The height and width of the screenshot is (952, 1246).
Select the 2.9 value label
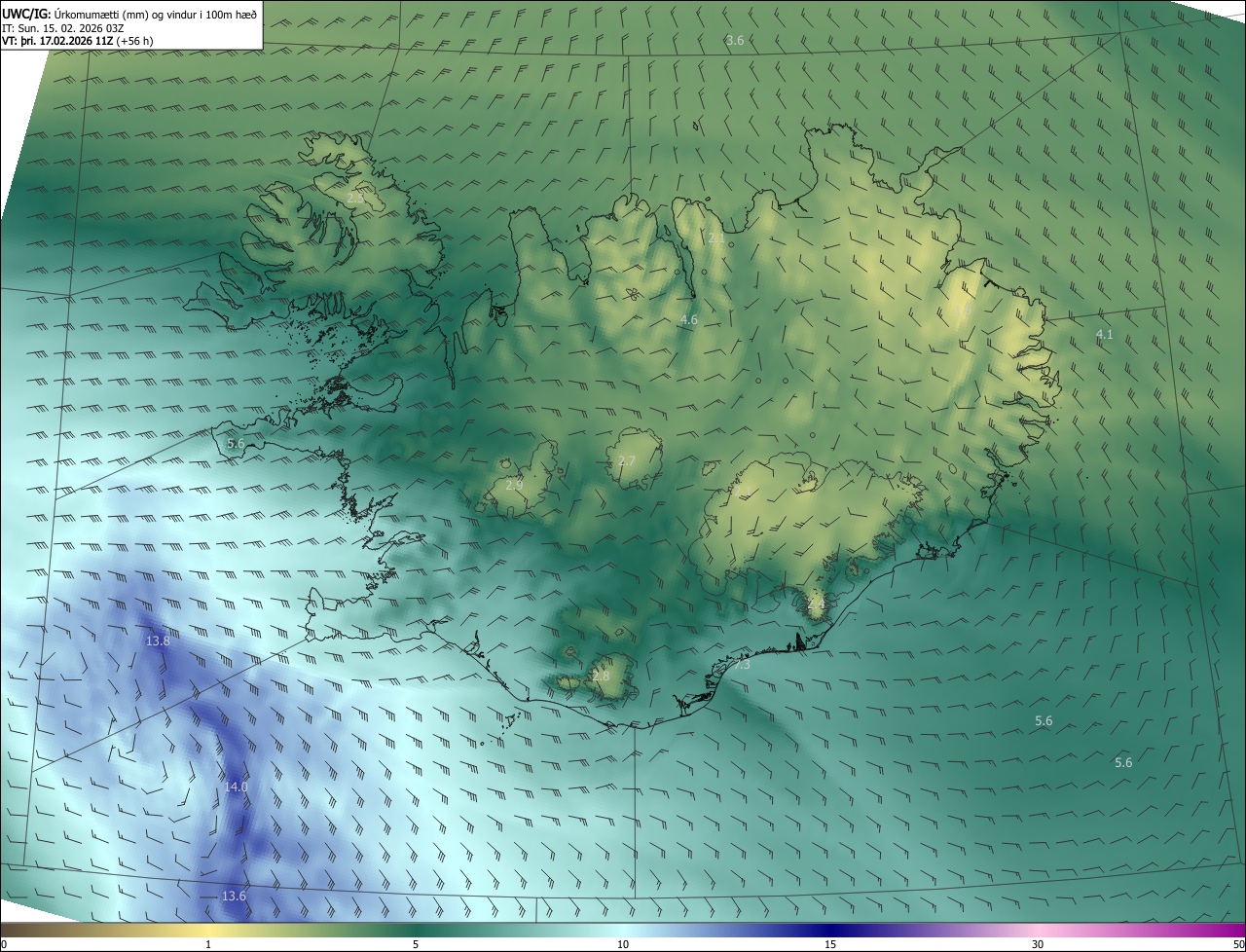[514, 484]
